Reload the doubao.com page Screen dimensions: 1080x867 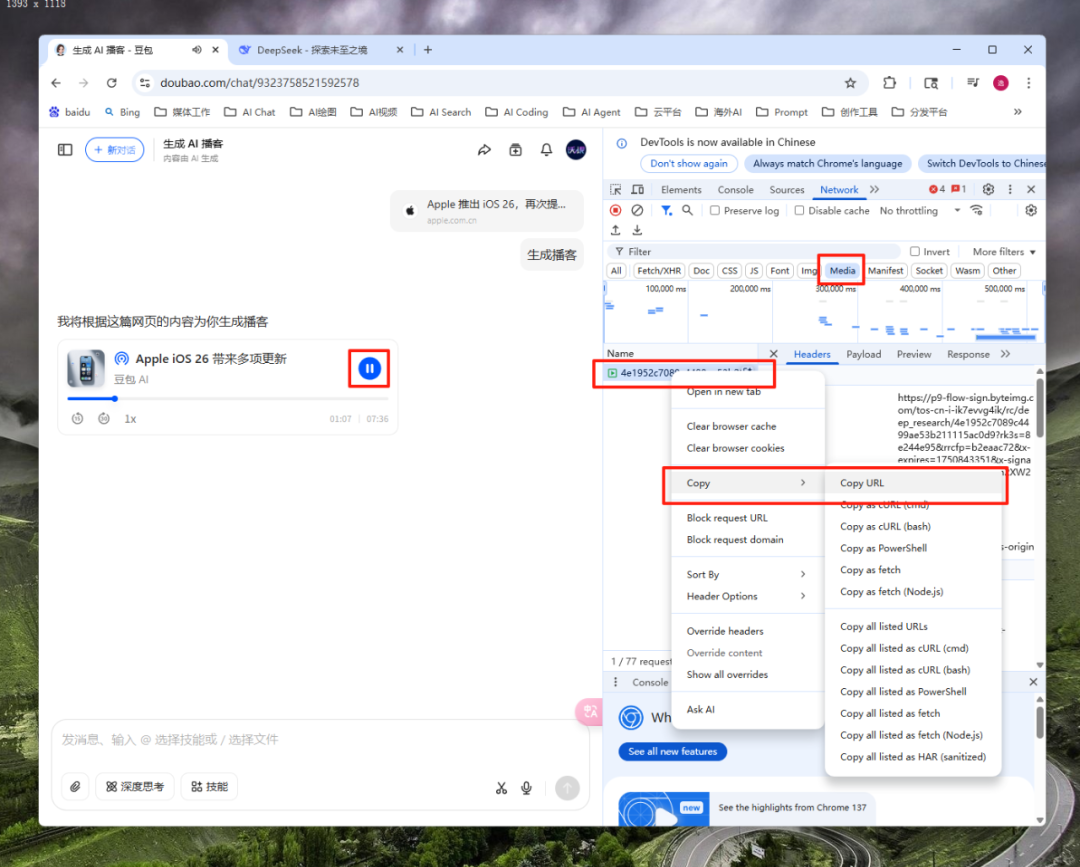[112, 83]
